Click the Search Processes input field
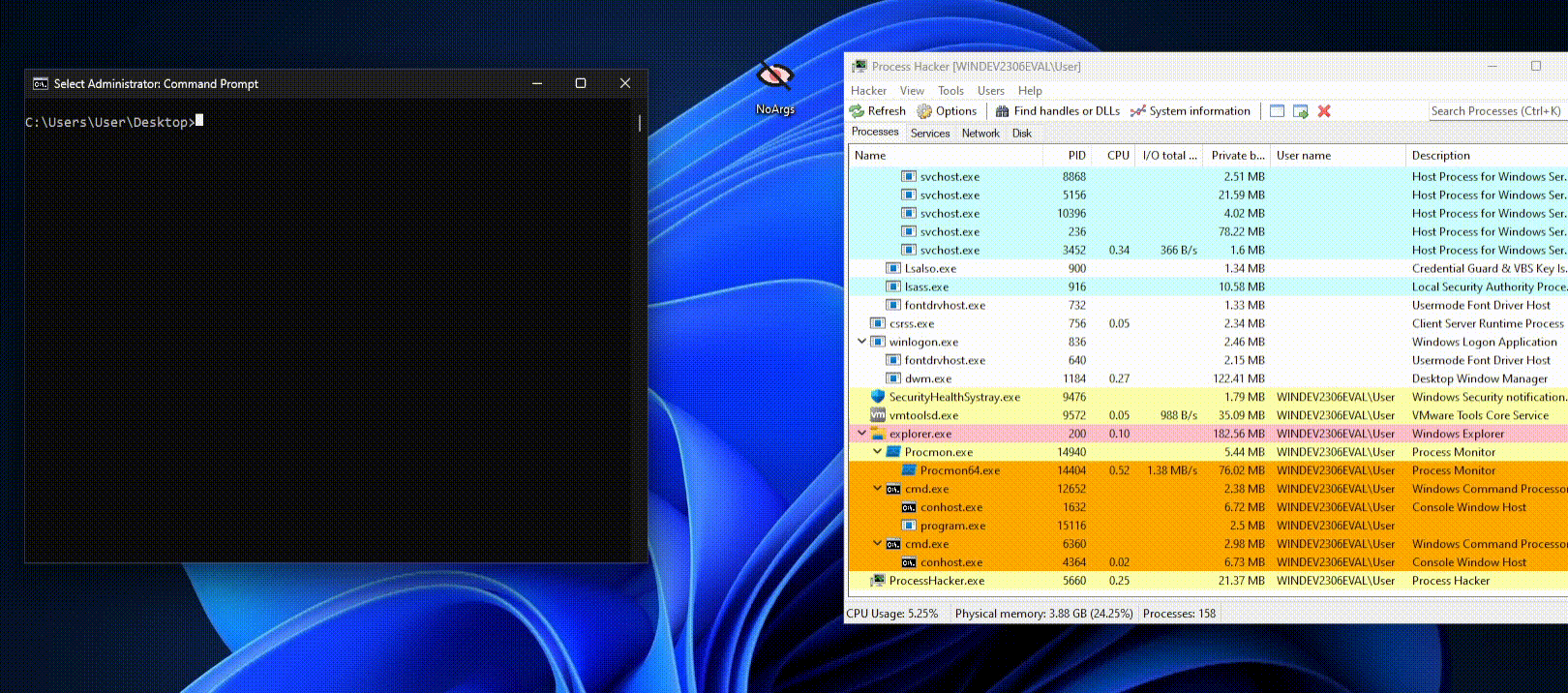Viewport: 1568px width, 693px height. point(1497,111)
